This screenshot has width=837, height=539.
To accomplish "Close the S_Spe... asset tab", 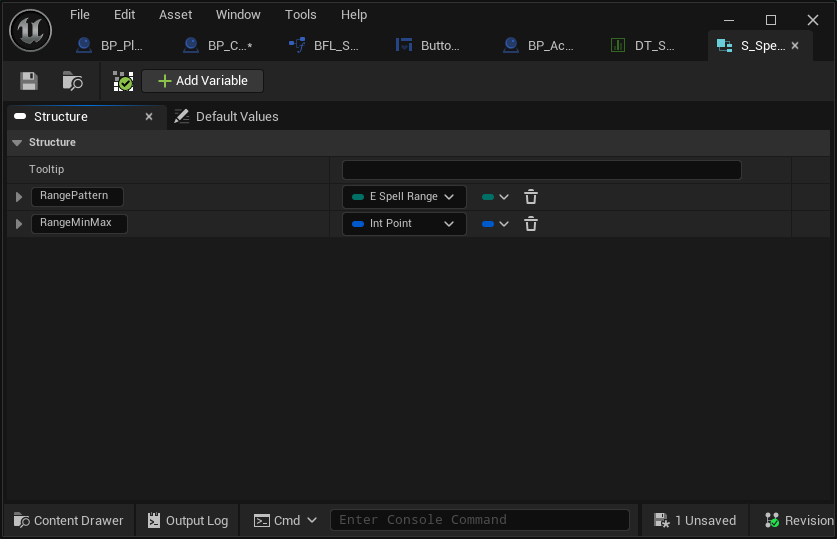I will tap(795, 46).
